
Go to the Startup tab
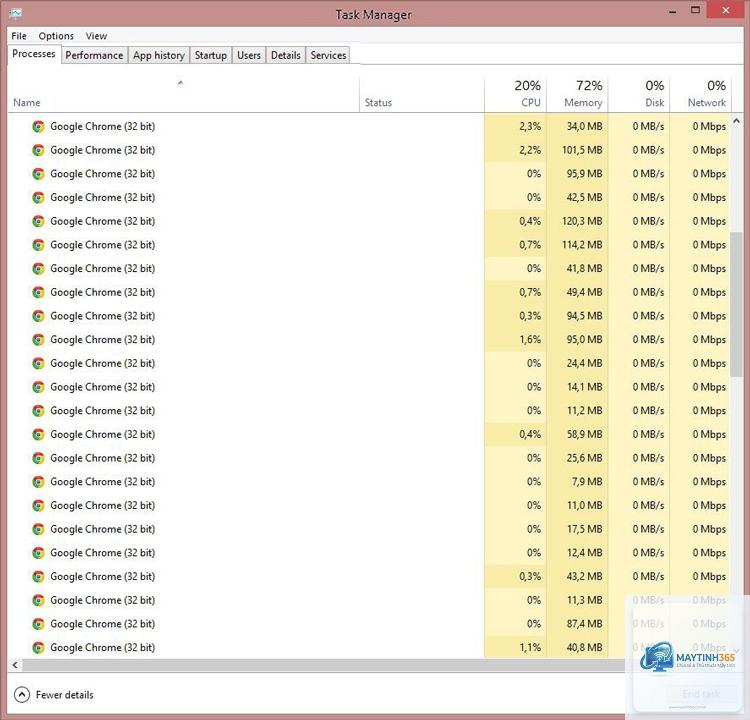point(210,55)
